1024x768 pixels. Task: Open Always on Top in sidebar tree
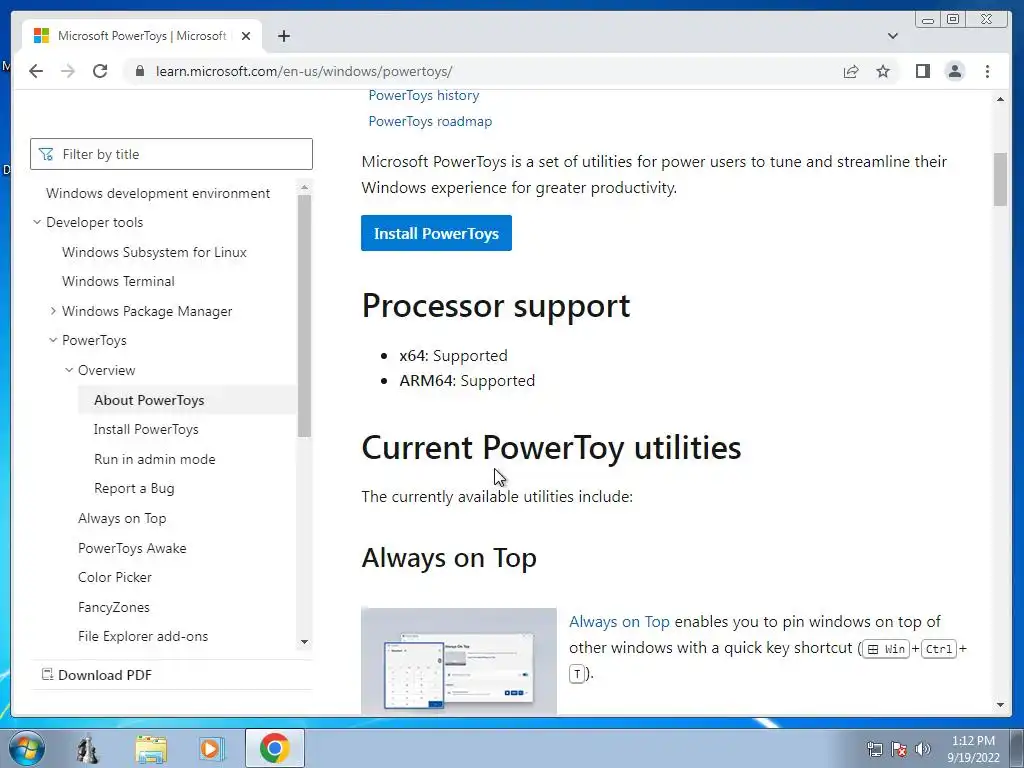point(122,519)
